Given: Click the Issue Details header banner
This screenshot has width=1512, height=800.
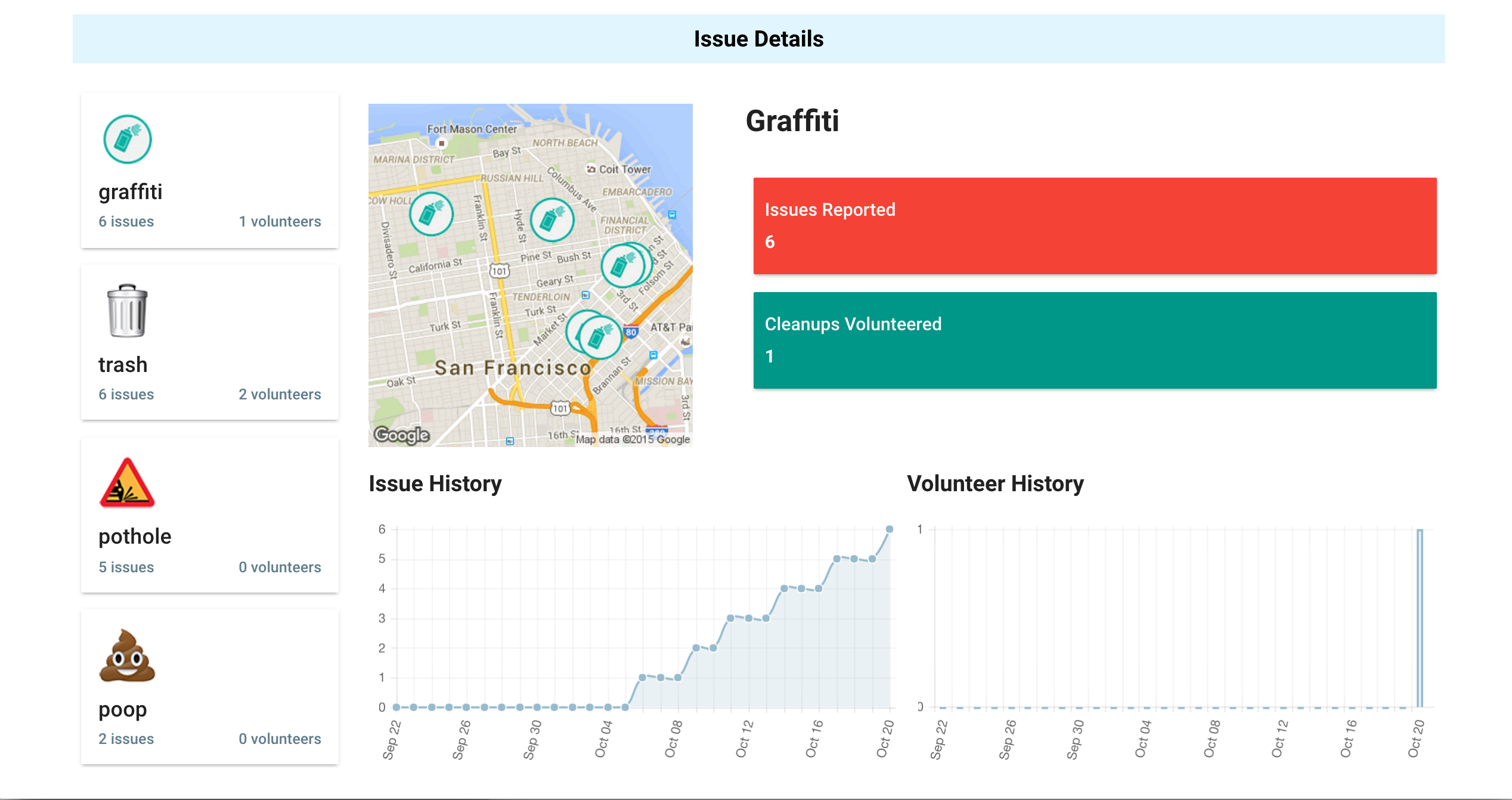Looking at the screenshot, I should click(x=758, y=39).
